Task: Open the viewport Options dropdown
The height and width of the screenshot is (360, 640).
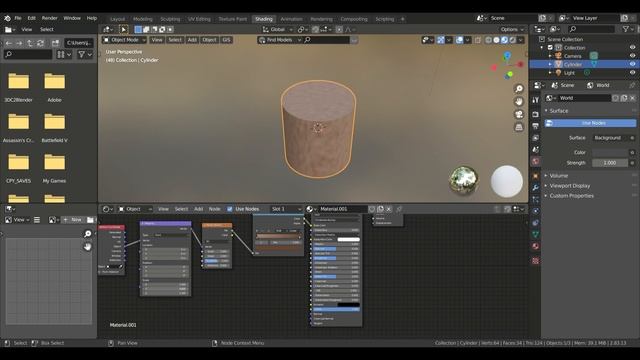Action: tap(512, 29)
